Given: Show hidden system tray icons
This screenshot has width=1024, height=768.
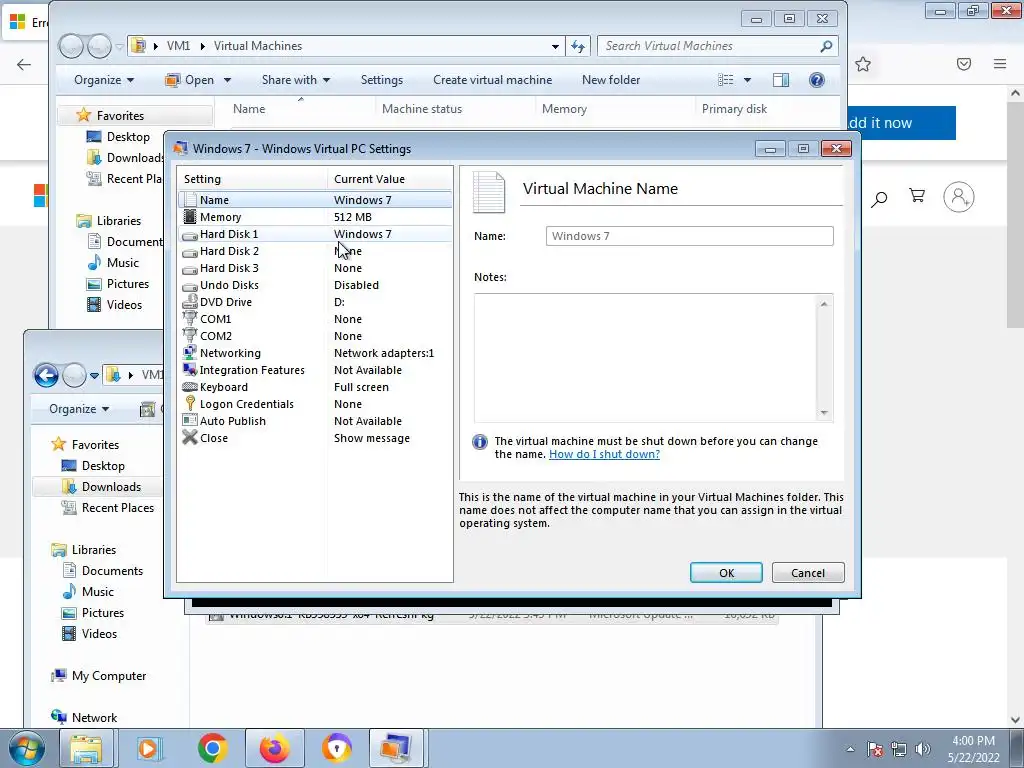Looking at the screenshot, I should pos(850,750).
